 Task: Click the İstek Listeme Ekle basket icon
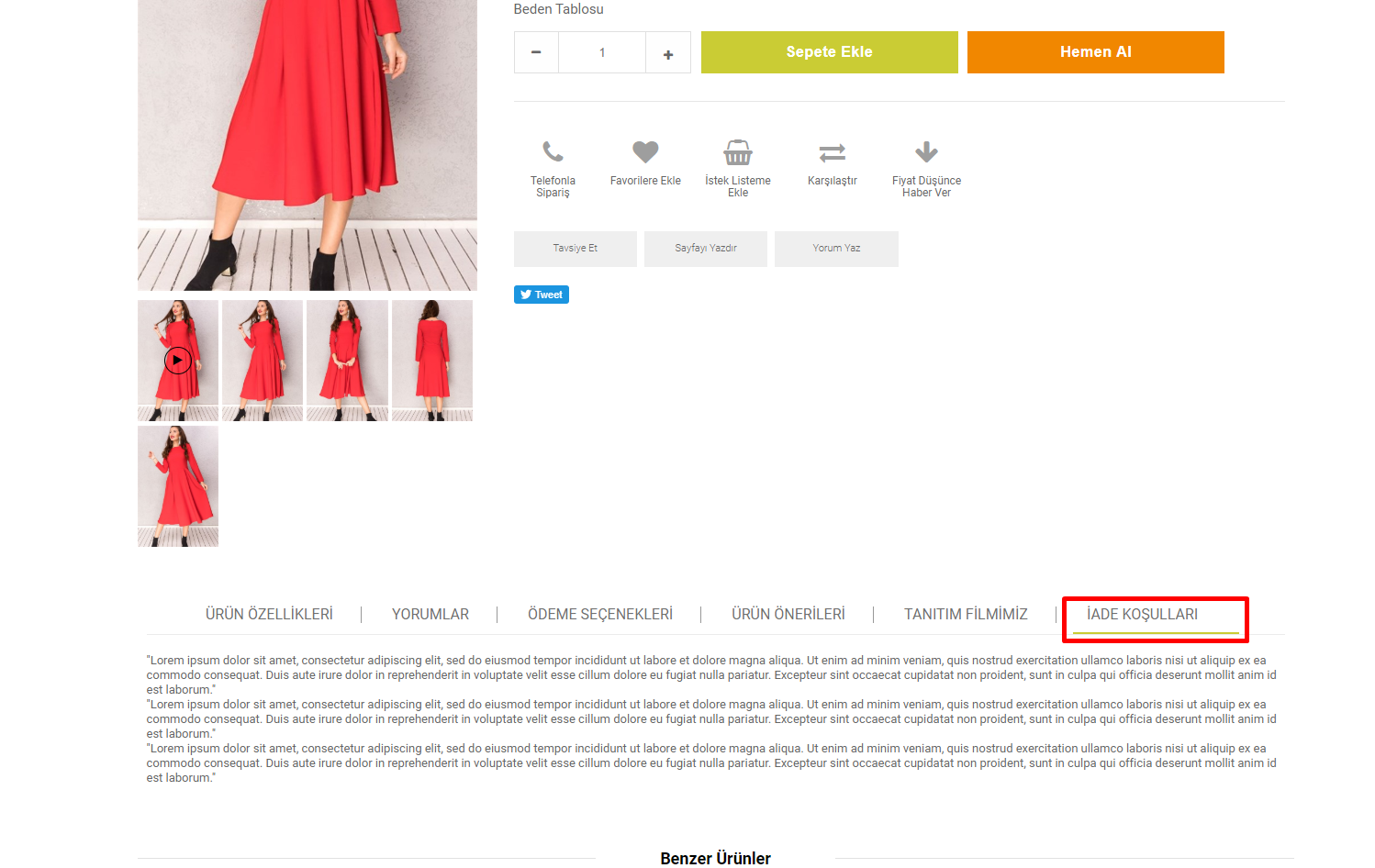tap(738, 152)
